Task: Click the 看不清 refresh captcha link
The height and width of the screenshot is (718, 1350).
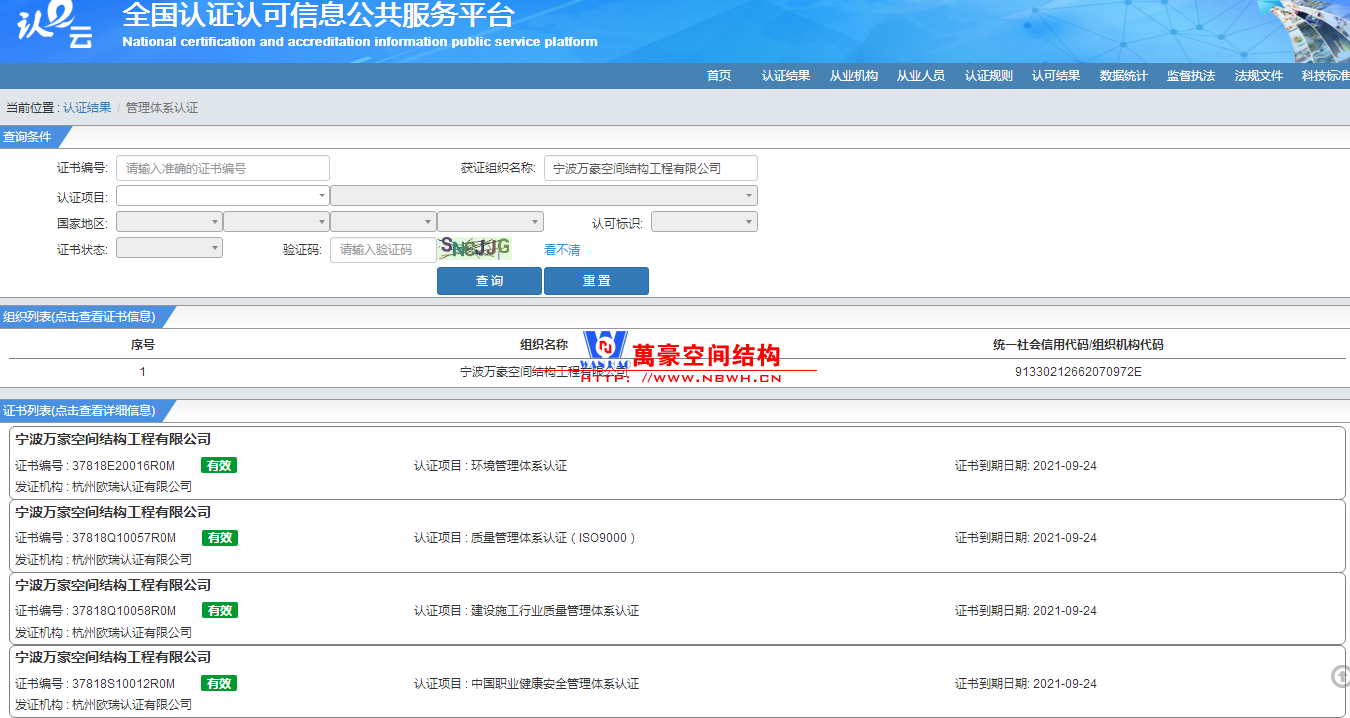Action: [561, 250]
